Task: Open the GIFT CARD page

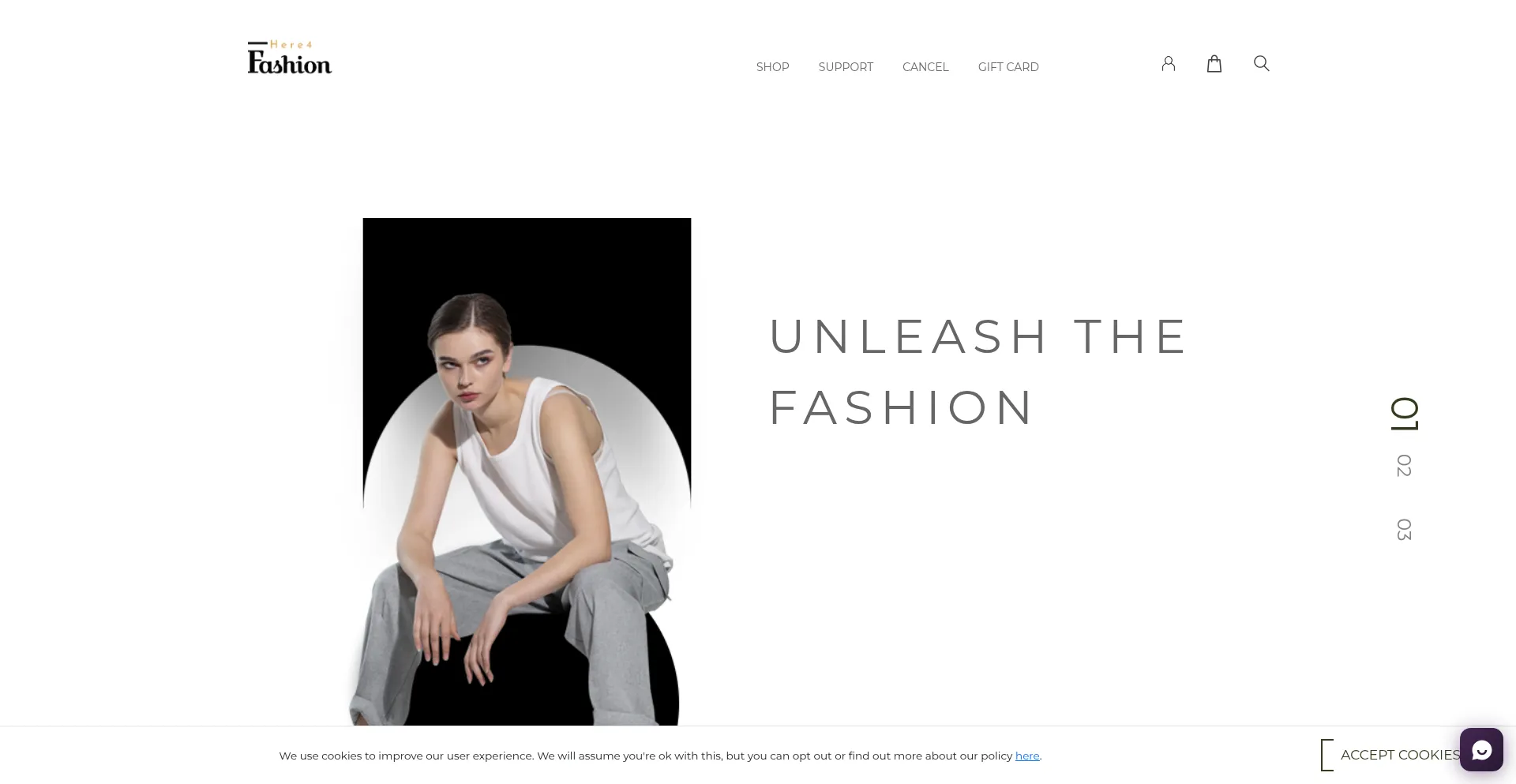Action: coord(1008,67)
